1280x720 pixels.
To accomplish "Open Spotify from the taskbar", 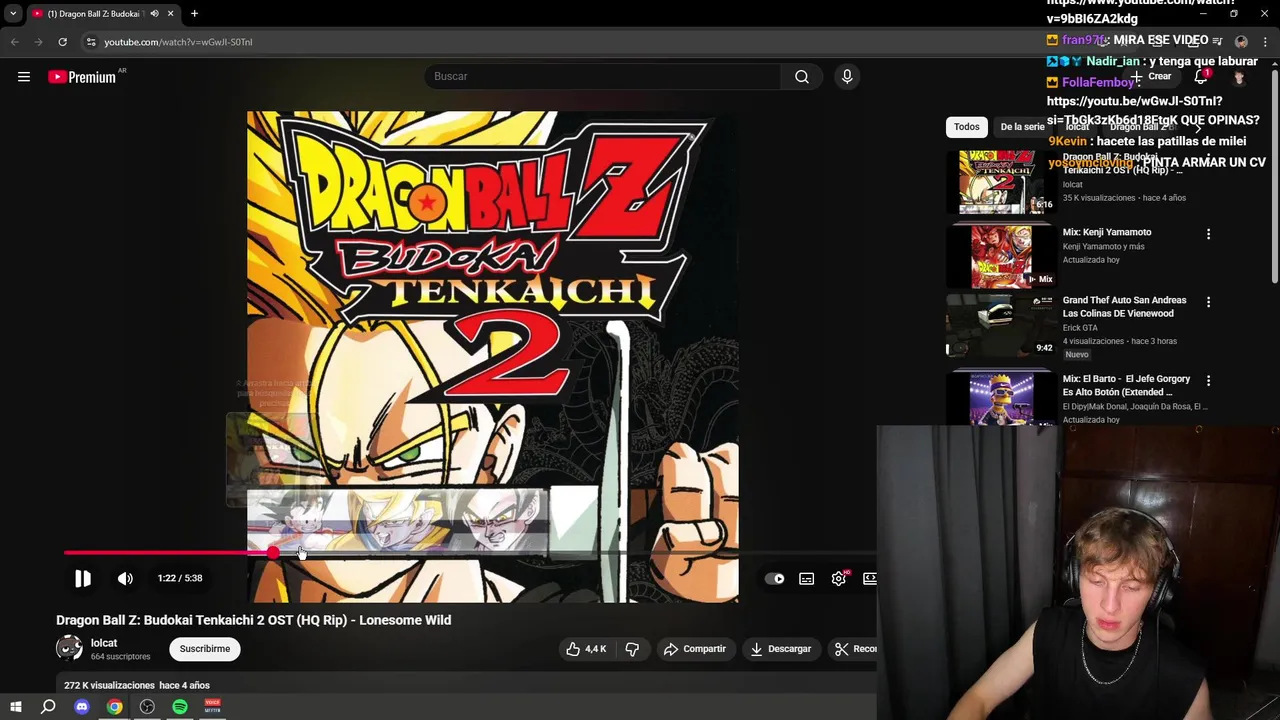I will click(180, 707).
